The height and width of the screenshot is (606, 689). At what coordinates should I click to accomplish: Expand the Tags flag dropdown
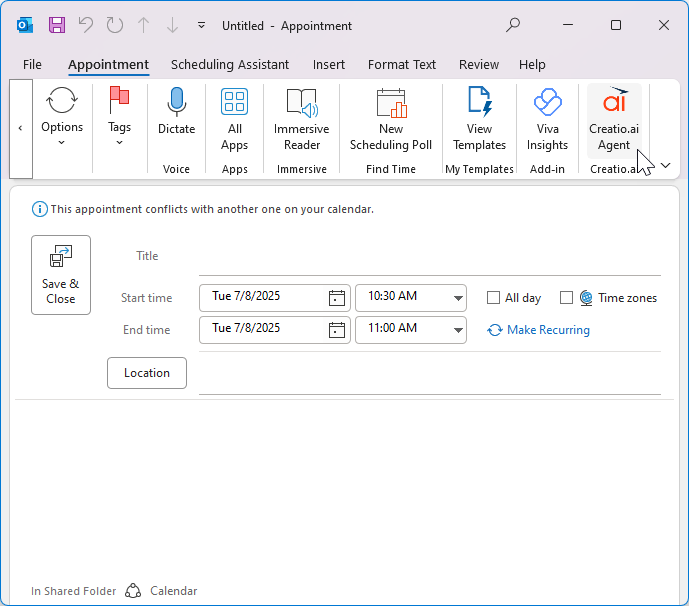click(120, 116)
